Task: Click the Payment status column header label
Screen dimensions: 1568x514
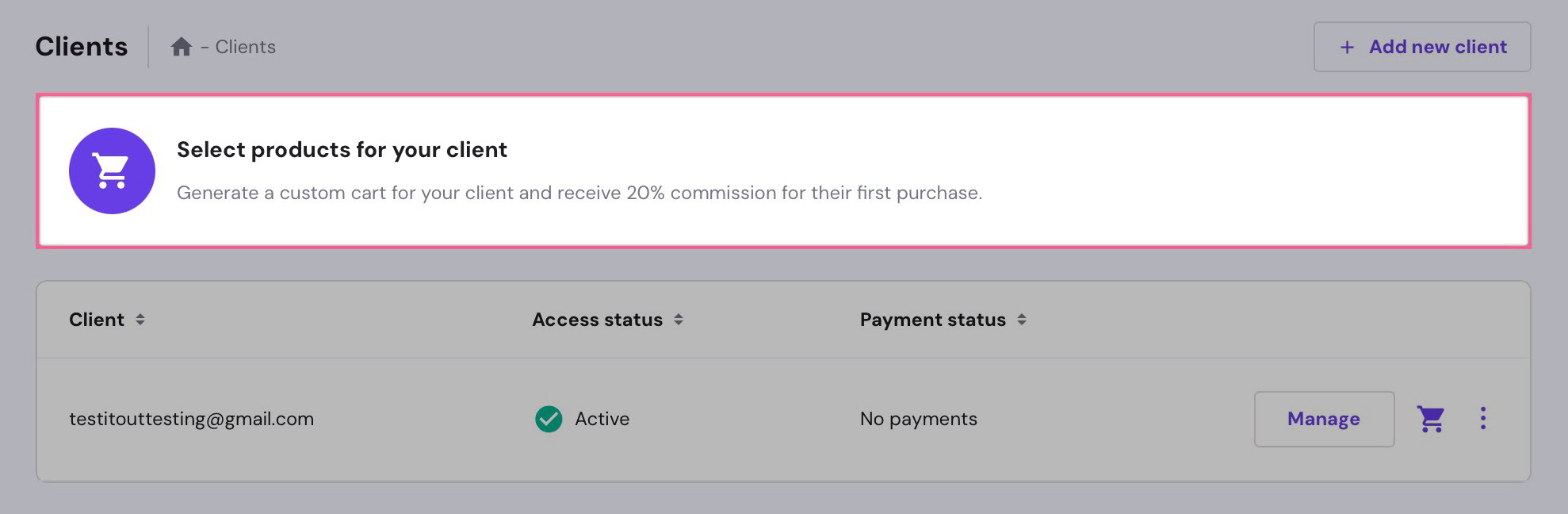Action: (x=932, y=320)
